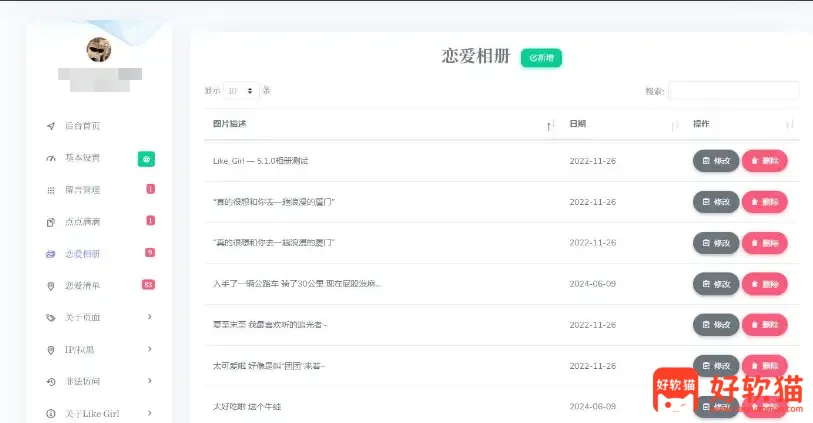Sort by the 日期 column arrows
Viewport: 813px width, 423px height.
tap(675, 125)
